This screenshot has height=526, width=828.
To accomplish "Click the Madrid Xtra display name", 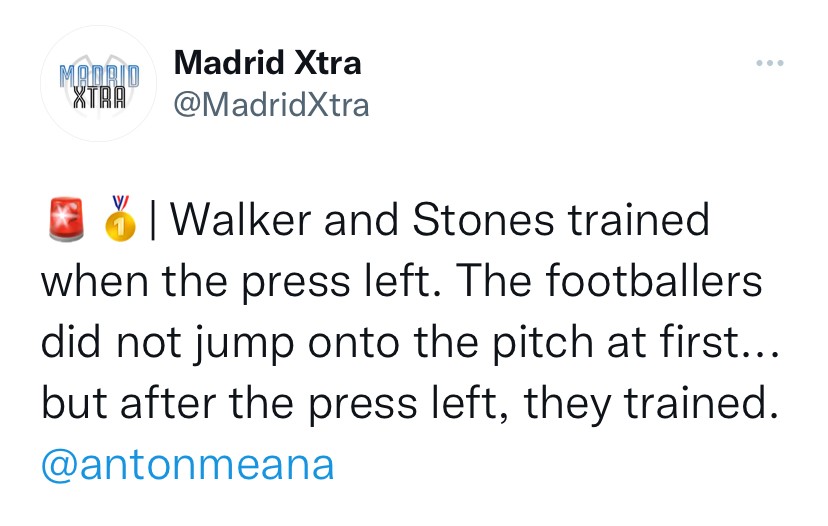I will pos(267,64).
